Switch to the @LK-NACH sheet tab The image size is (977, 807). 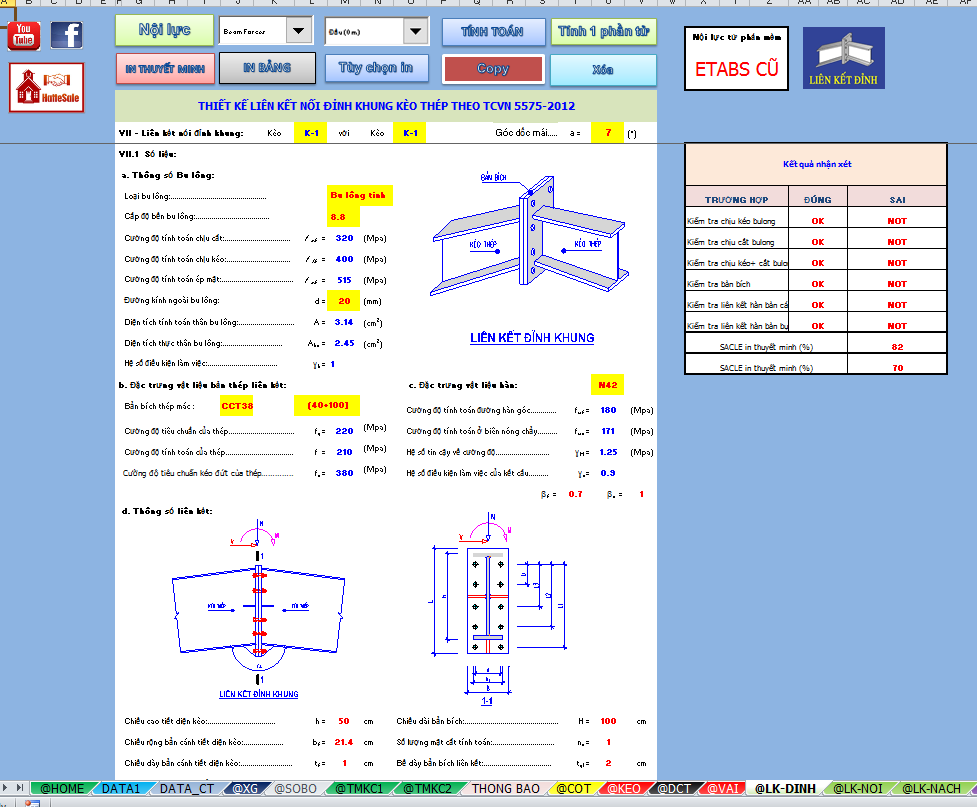tap(932, 788)
